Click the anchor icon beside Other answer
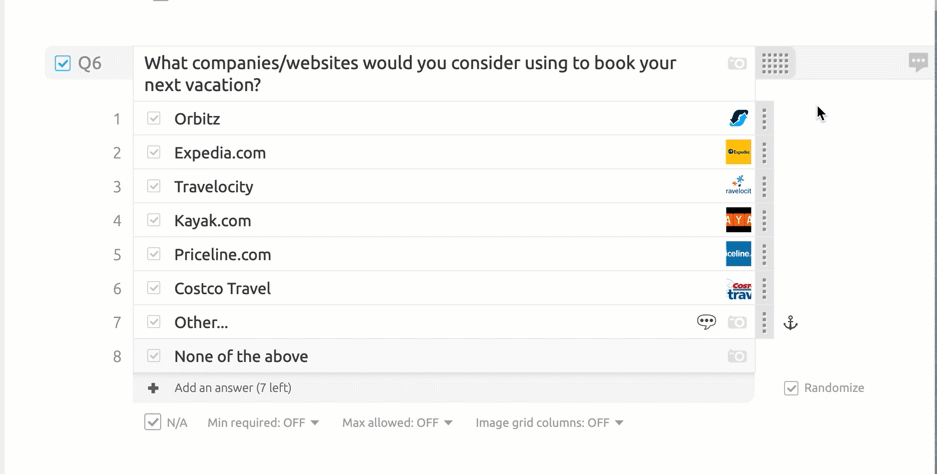 pos(790,323)
